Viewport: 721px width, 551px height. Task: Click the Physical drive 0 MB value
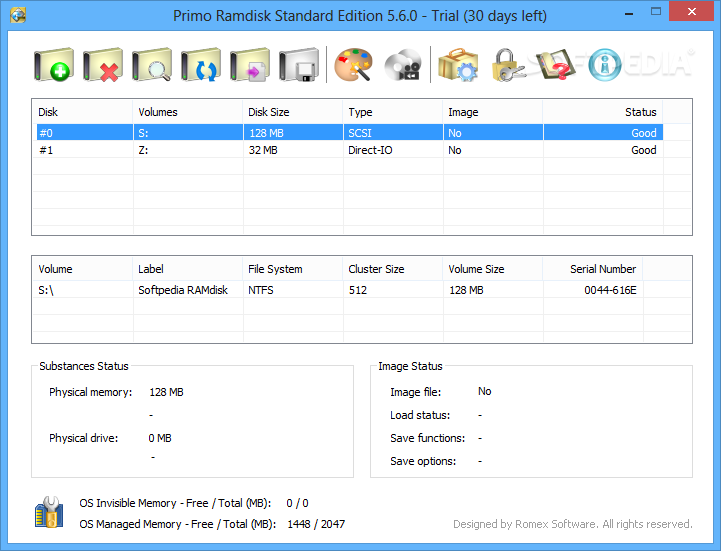(x=160, y=438)
